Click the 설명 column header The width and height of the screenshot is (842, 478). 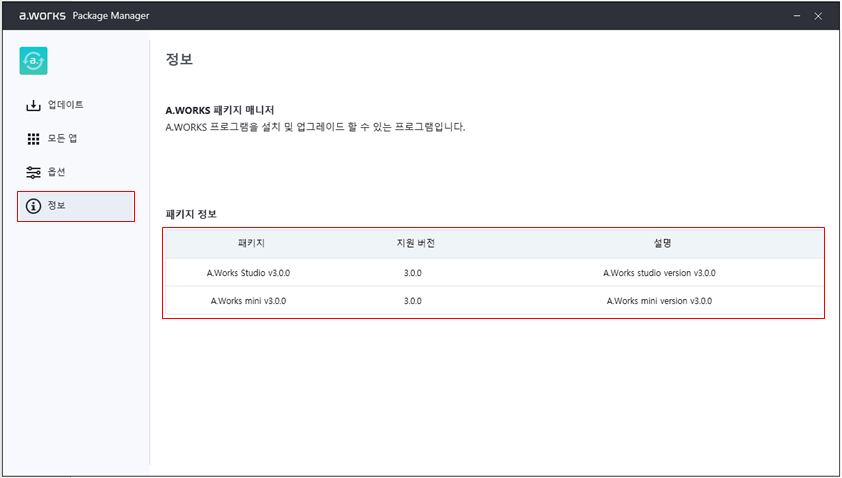point(659,244)
